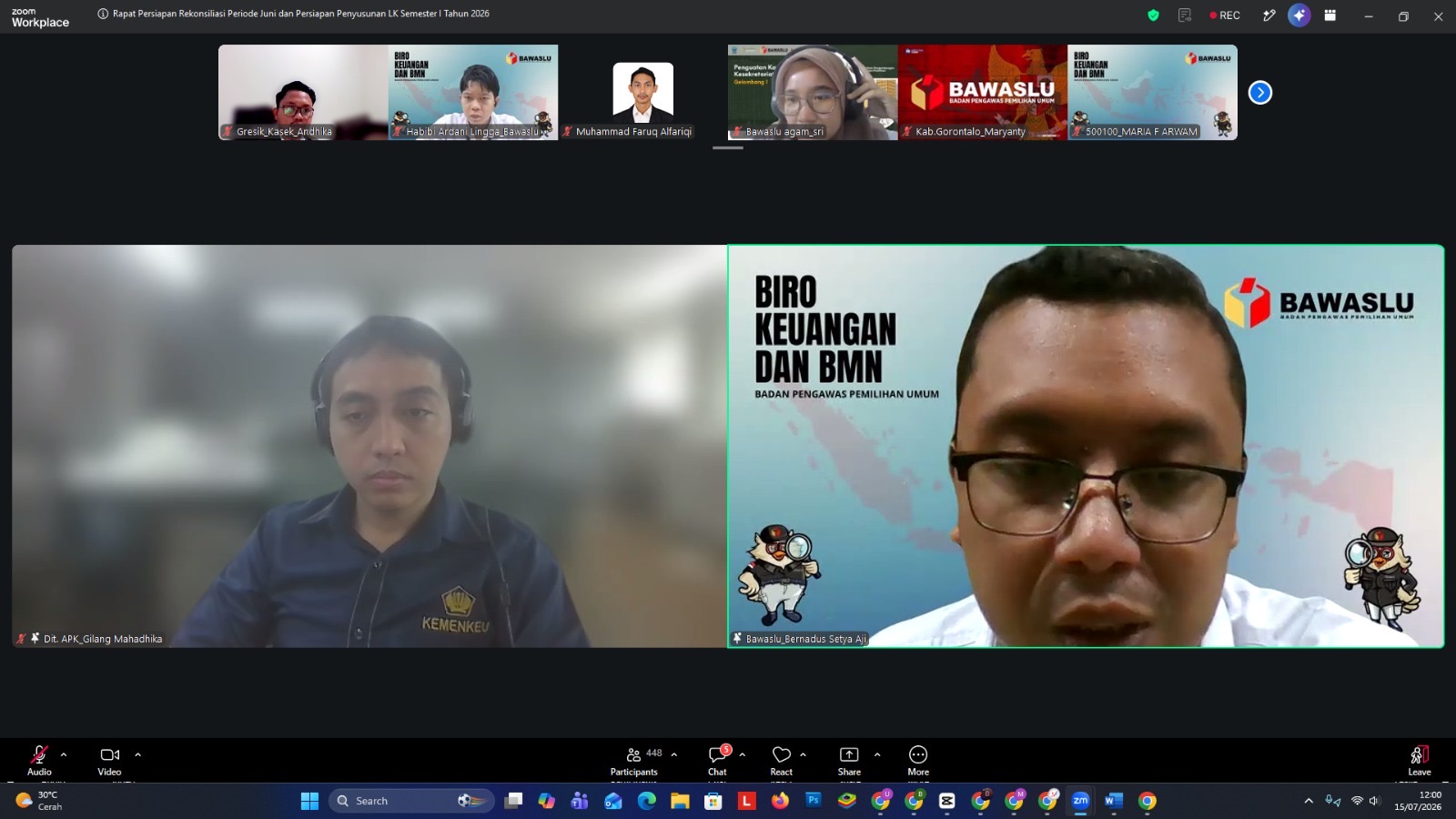Open Outlook from the taskbar
Viewport: 1456px width, 819px height.
pos(613,801)
